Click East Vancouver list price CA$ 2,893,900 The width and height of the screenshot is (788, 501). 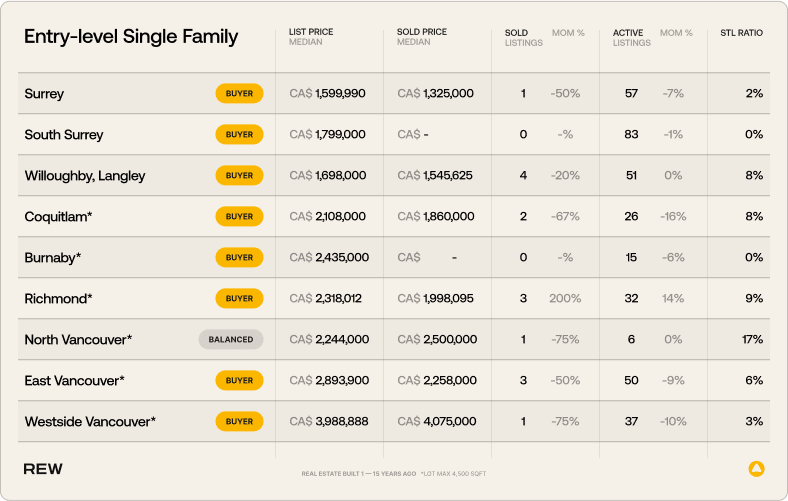329,380
